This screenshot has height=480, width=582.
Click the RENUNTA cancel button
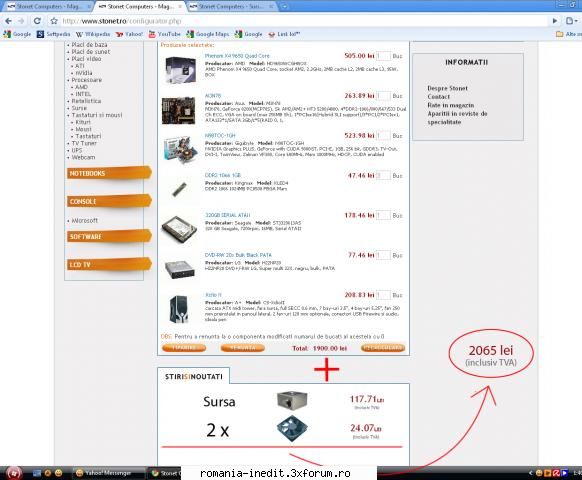[242, 348]
